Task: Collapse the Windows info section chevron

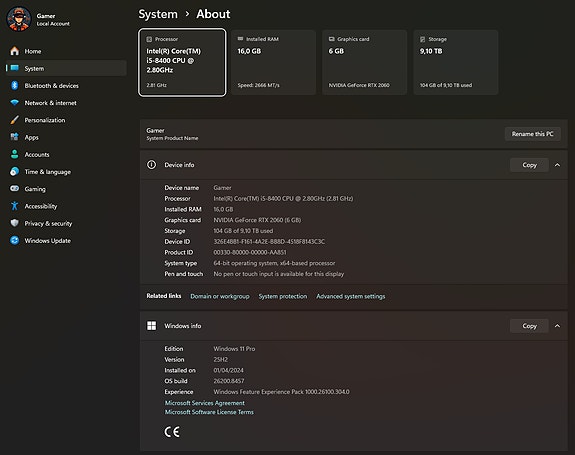Action: [557, 326]
